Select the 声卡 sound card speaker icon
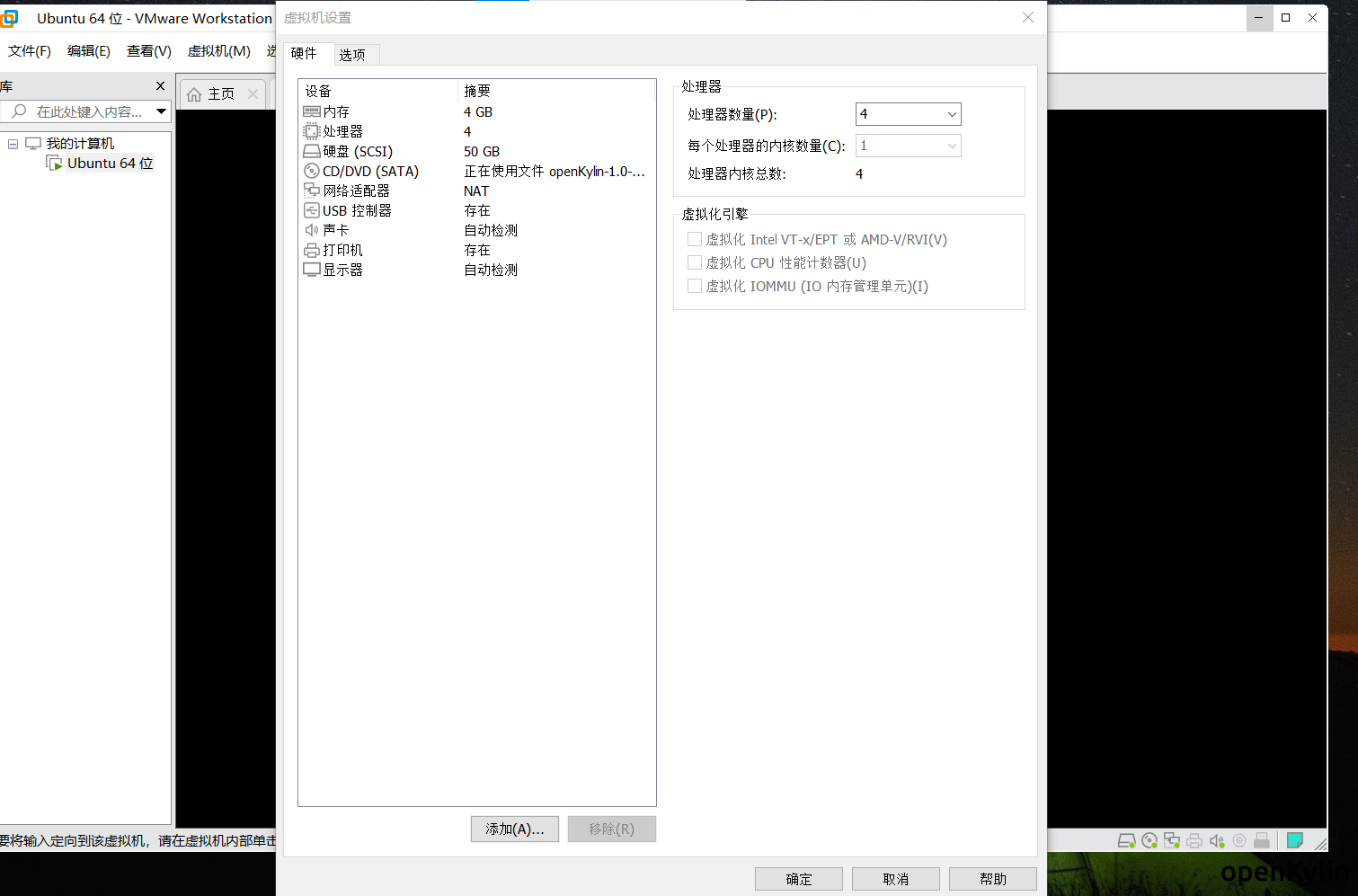Image resolution: width=1358 pixels, height=896 pixels. [x=311, y=230]
